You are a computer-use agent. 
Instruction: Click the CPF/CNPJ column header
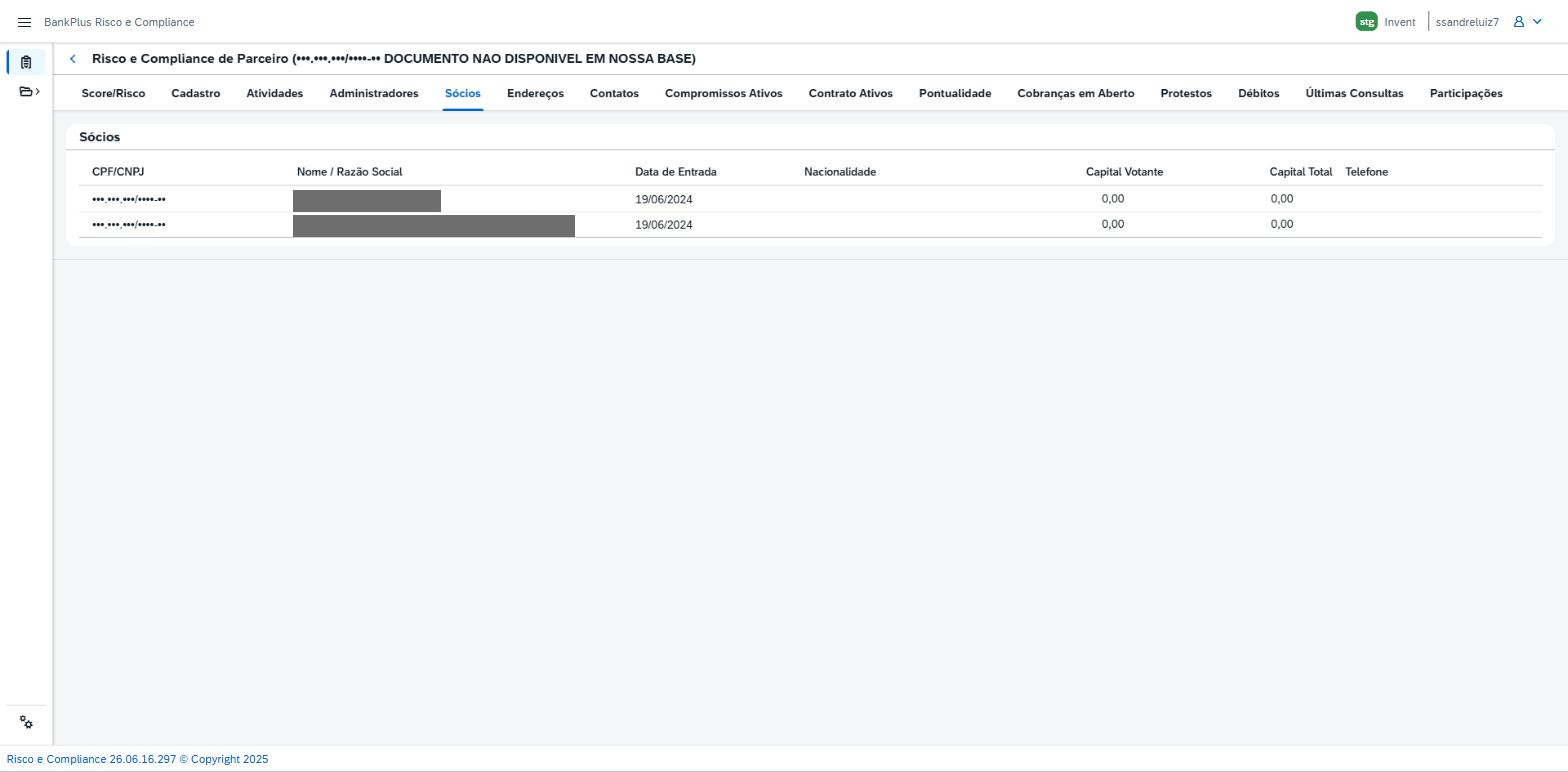click(118, 172)
